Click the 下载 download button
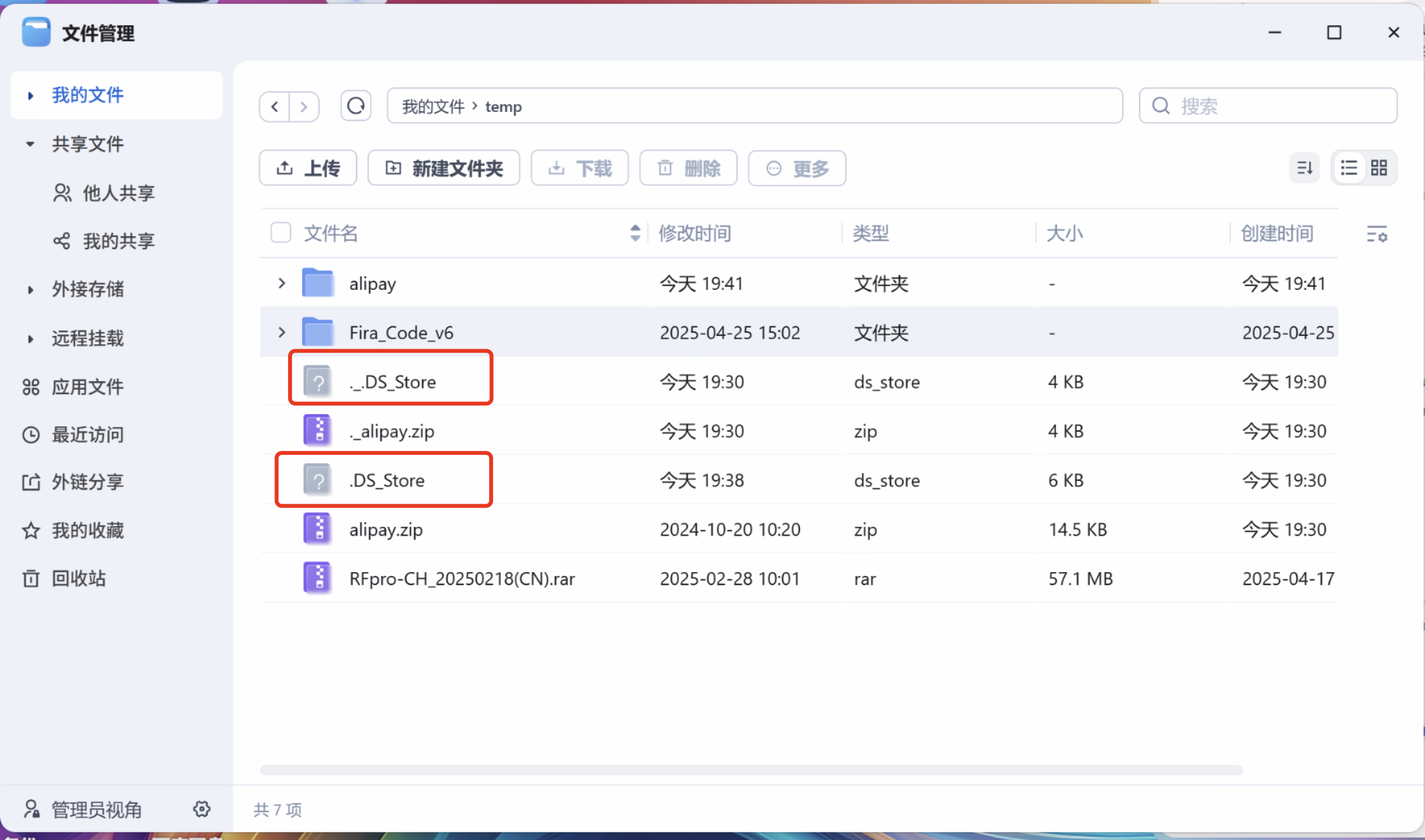 580,168
